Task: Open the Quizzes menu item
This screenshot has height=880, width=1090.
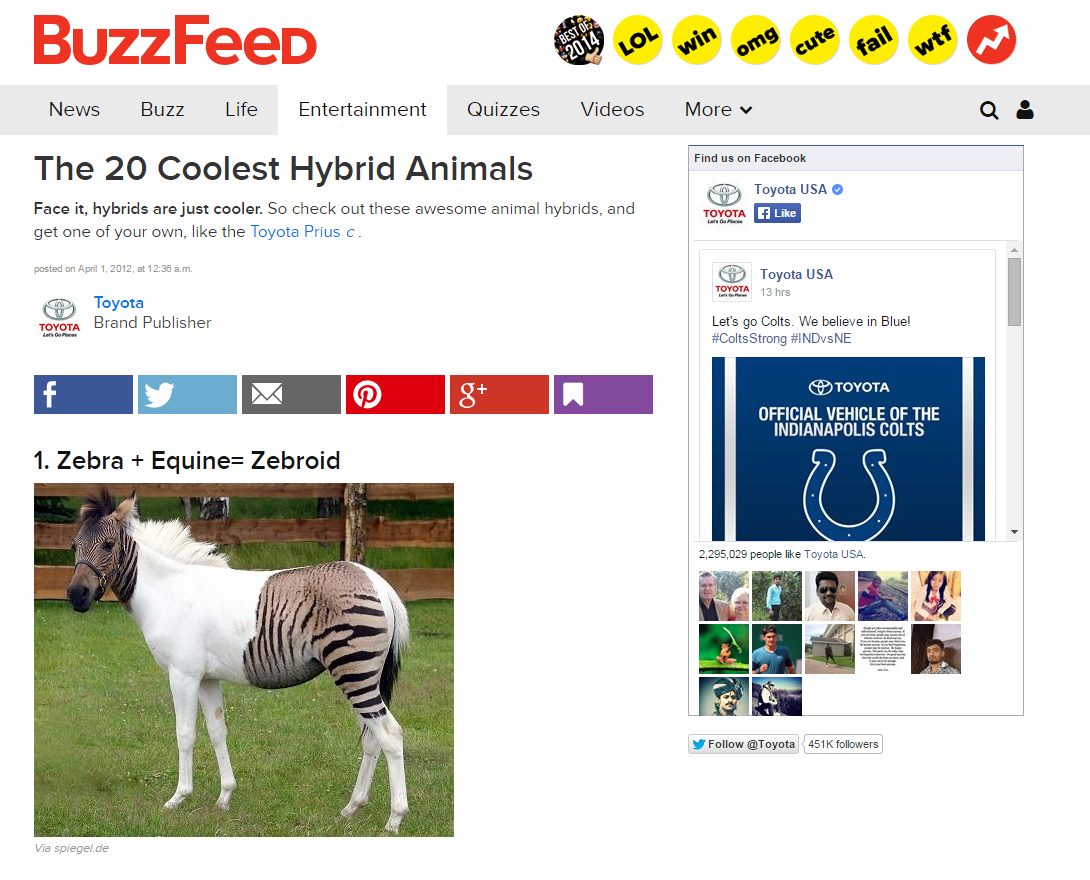Action: 503,110
